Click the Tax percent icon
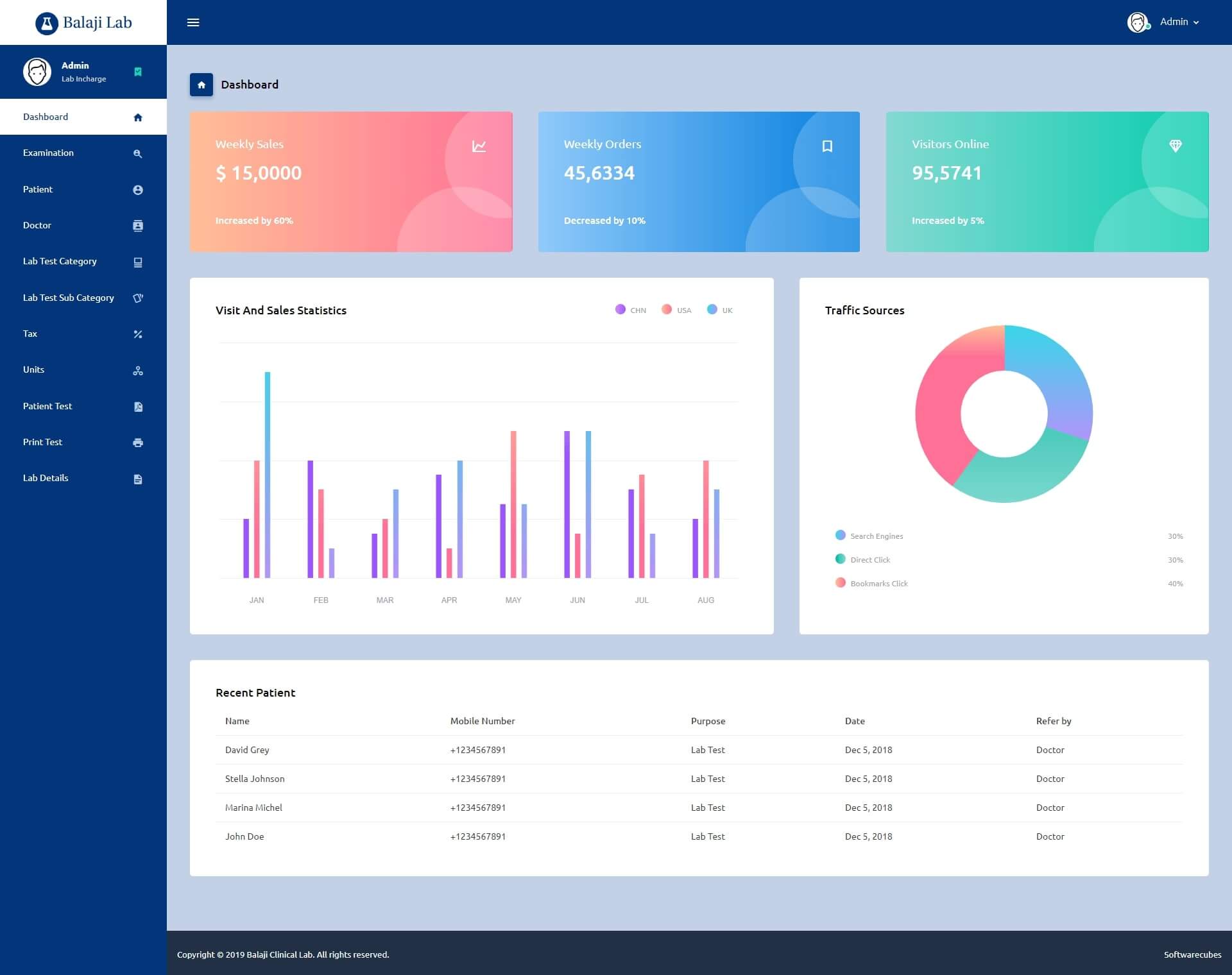 click(x=137, y=334)
